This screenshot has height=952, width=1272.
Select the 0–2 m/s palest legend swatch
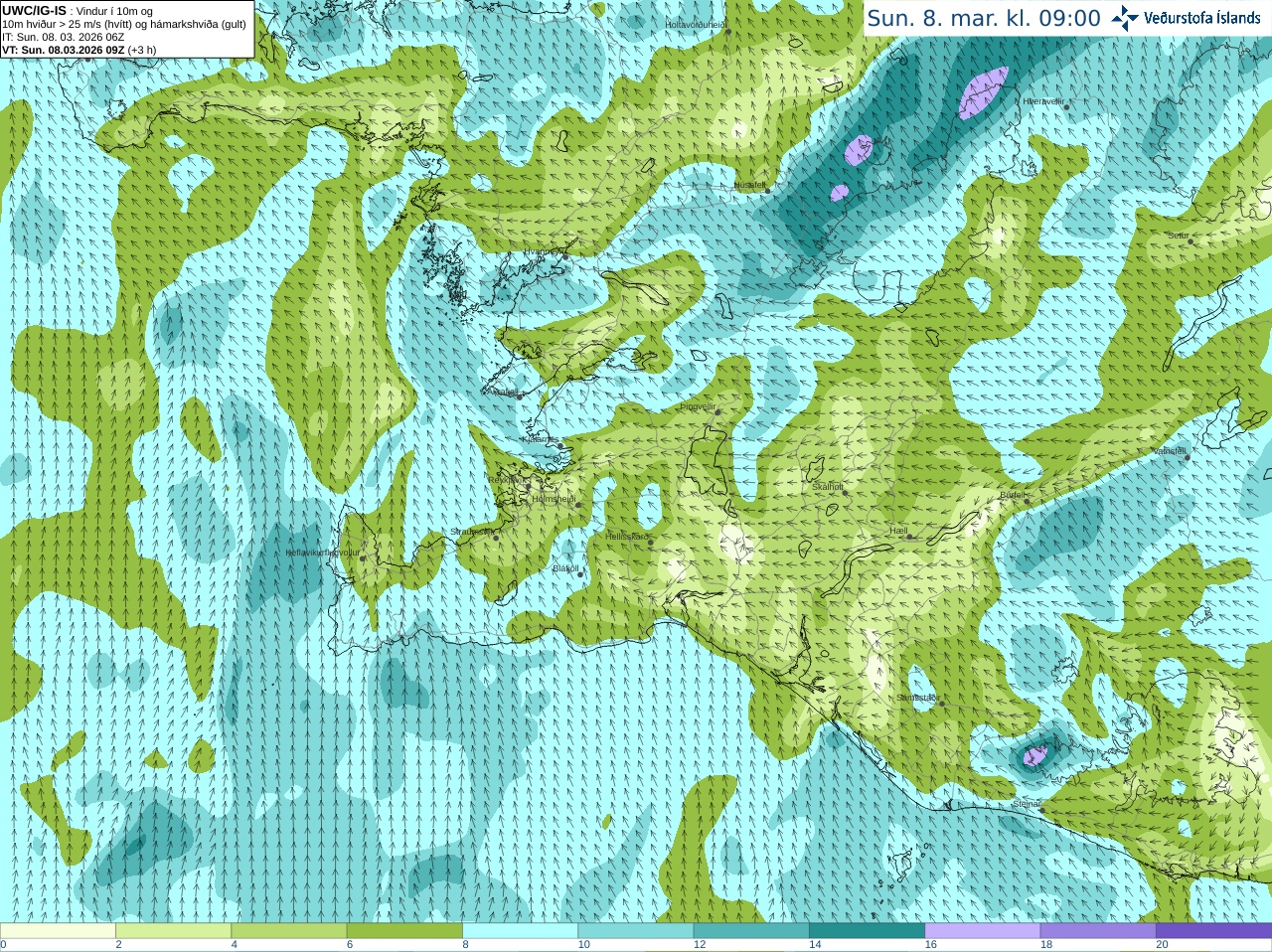(x=58, y=930)
